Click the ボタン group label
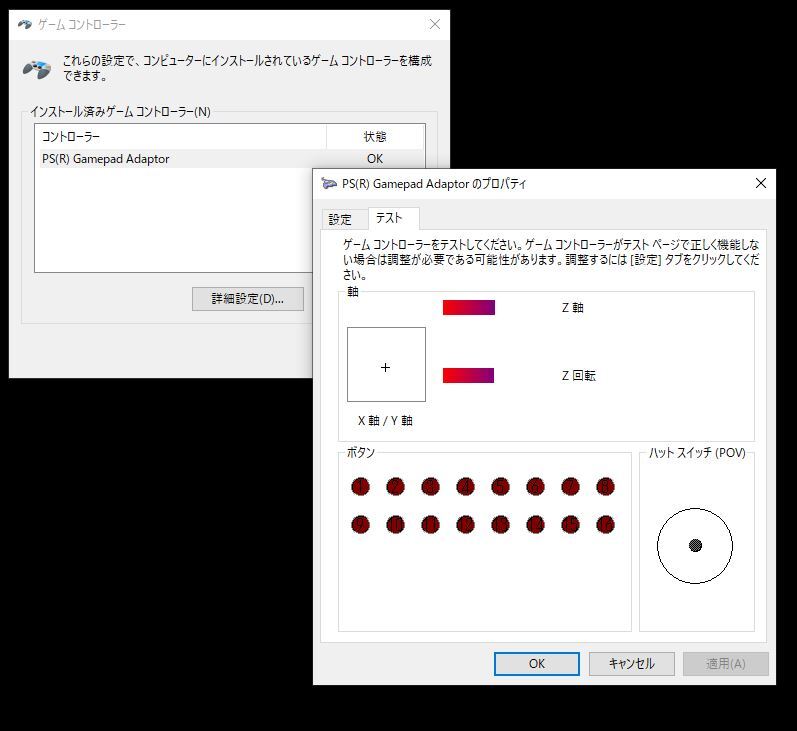 361,452
